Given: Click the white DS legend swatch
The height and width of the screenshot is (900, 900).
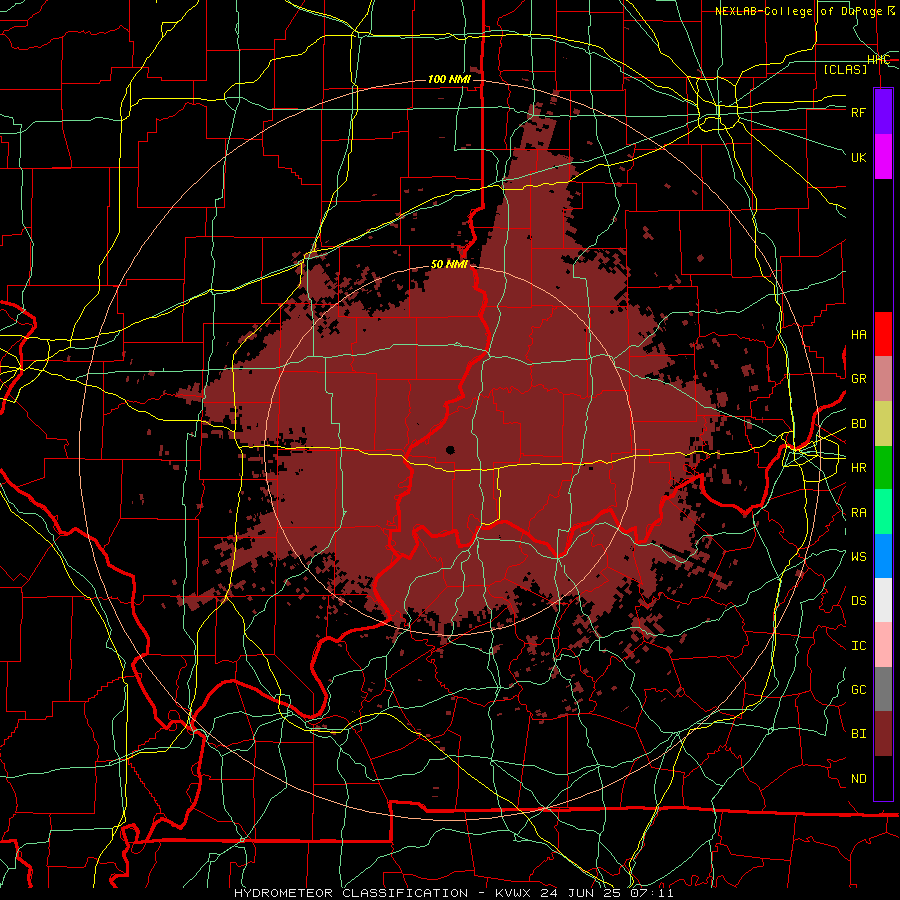Looking at the screenshot, I should click(x=883, y=600).
